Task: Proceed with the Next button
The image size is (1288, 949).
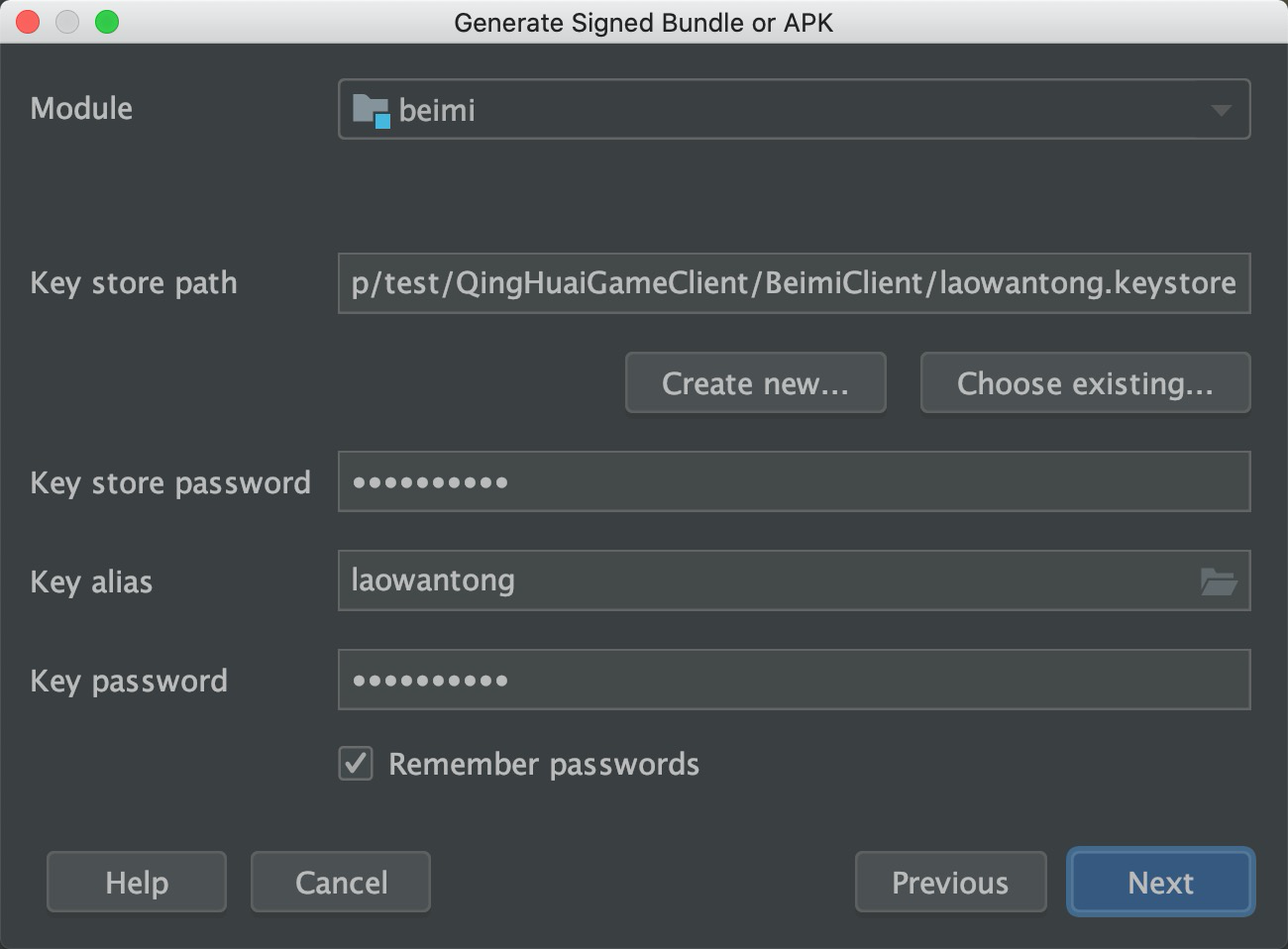Action: pos(1160,882)
